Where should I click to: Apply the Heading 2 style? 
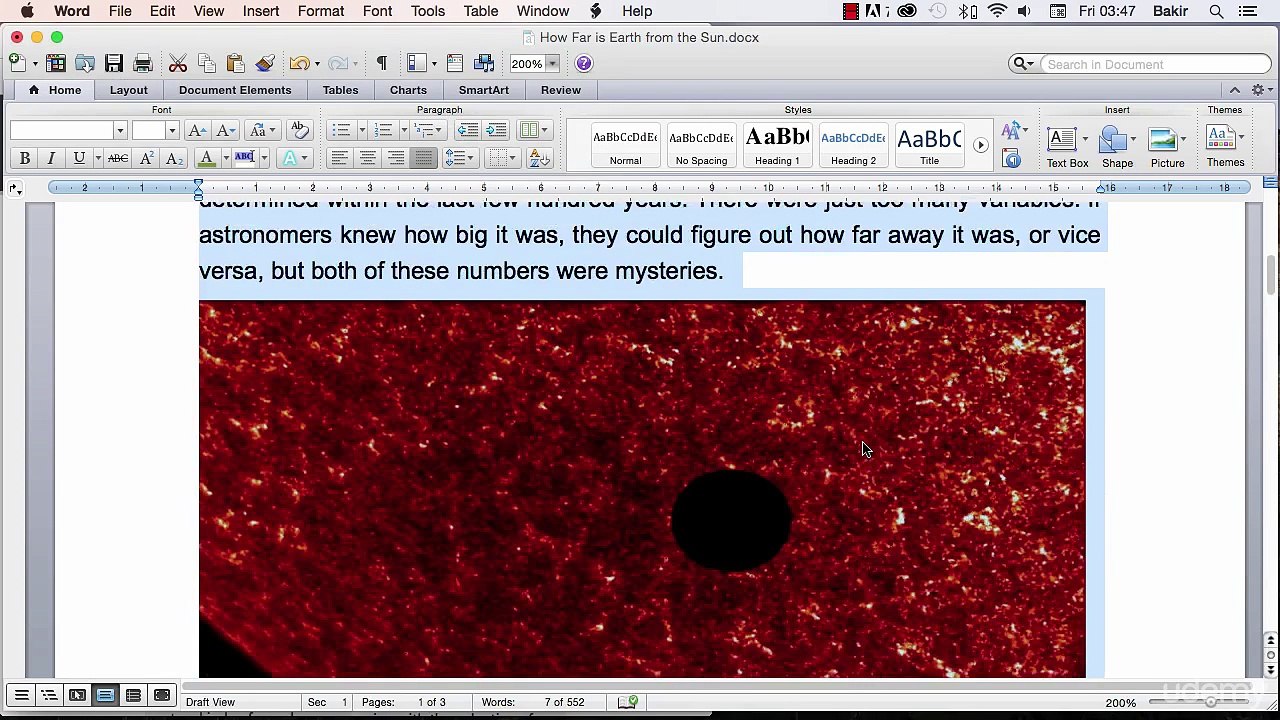coord(853,146)
